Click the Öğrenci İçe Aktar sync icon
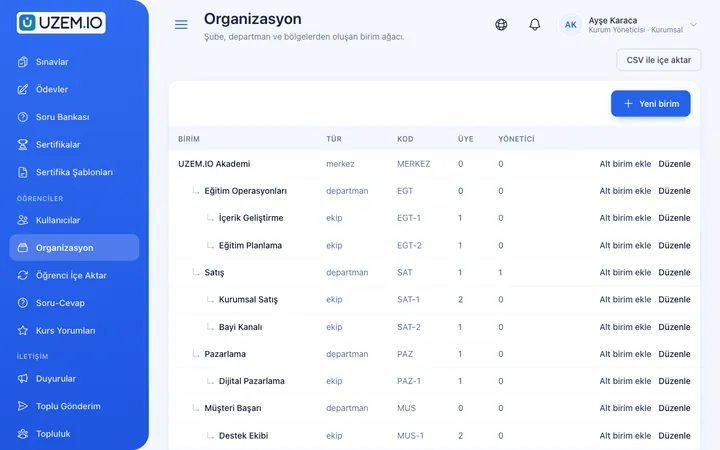Viewport: 720px width, 450px height. (22, 275)
